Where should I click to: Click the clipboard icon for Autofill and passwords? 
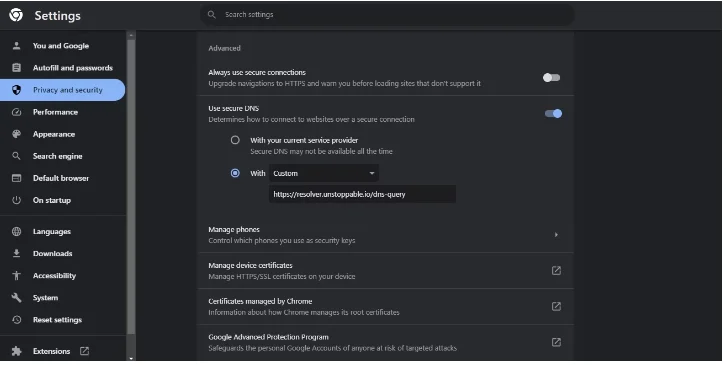(x=16, y=68)
